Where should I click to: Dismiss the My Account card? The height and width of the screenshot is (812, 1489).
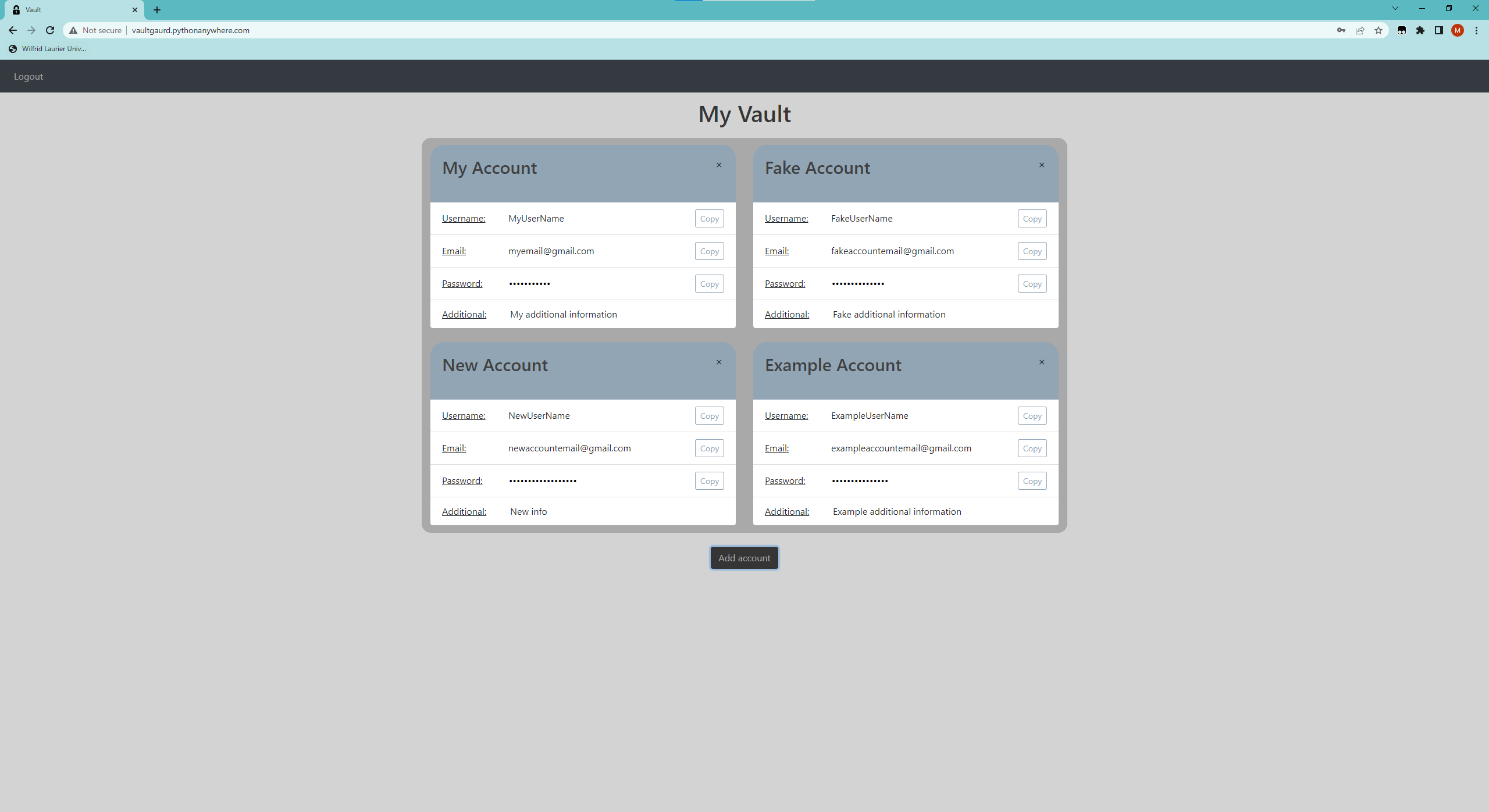(719, 165)
